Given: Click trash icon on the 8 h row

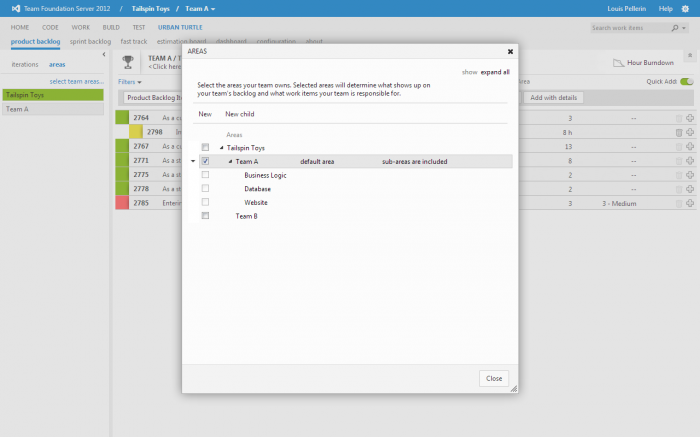Looking at the screenshot, I should [x=678, y=132].
